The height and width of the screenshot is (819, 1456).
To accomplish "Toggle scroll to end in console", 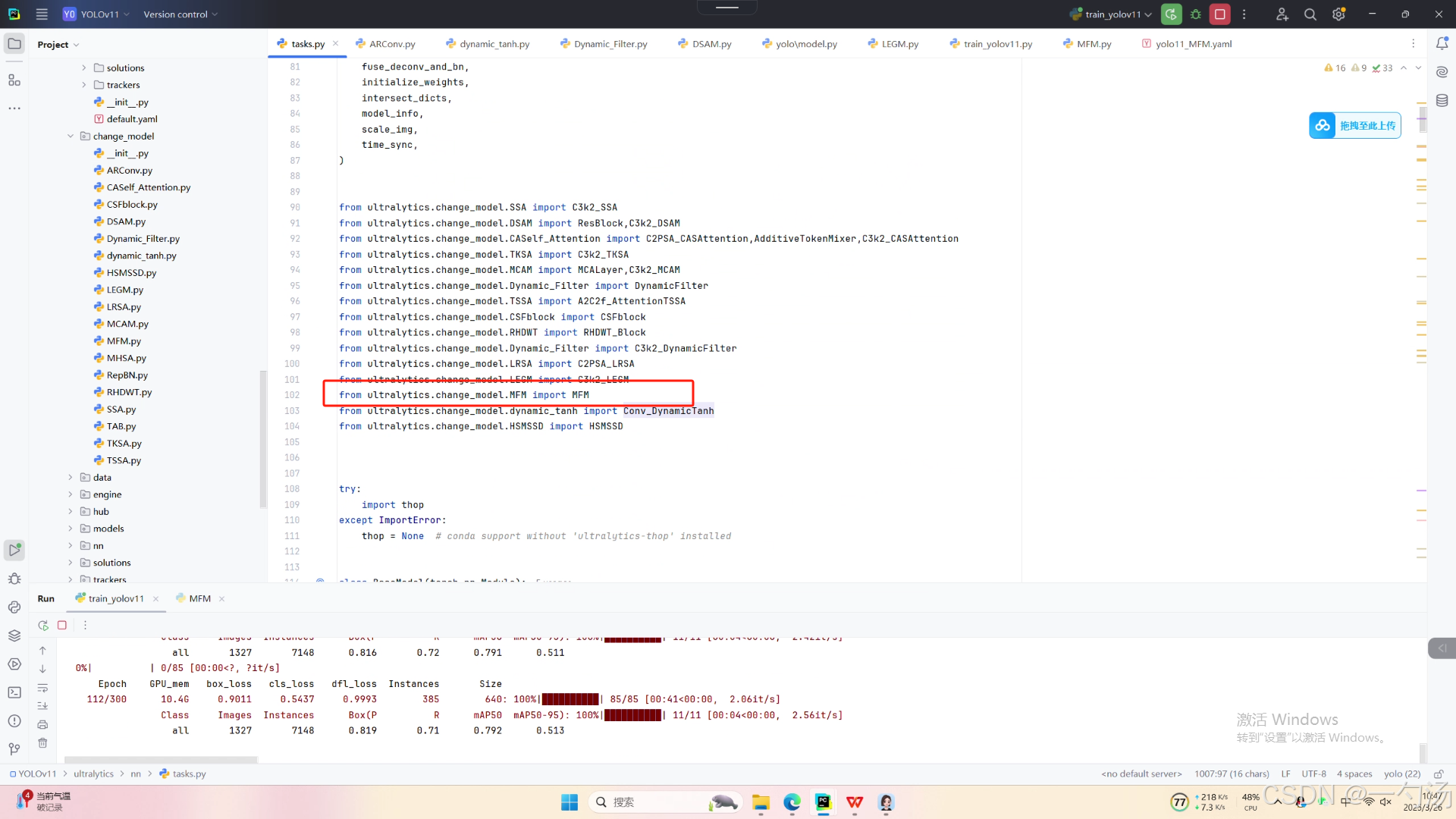I will [43, 706].
